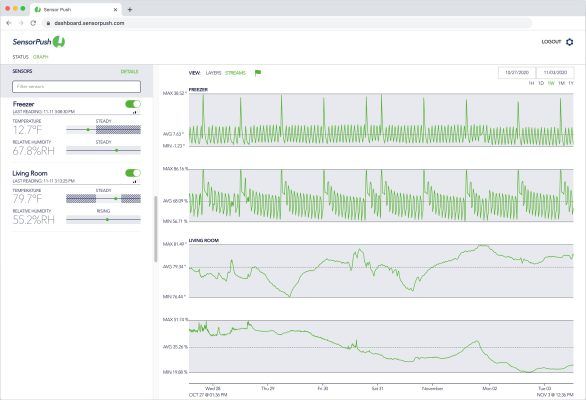The height and width of the screenshot is (400, 586).
Task: Open a new browser tab with the plus
Action: tap(130, 9)
